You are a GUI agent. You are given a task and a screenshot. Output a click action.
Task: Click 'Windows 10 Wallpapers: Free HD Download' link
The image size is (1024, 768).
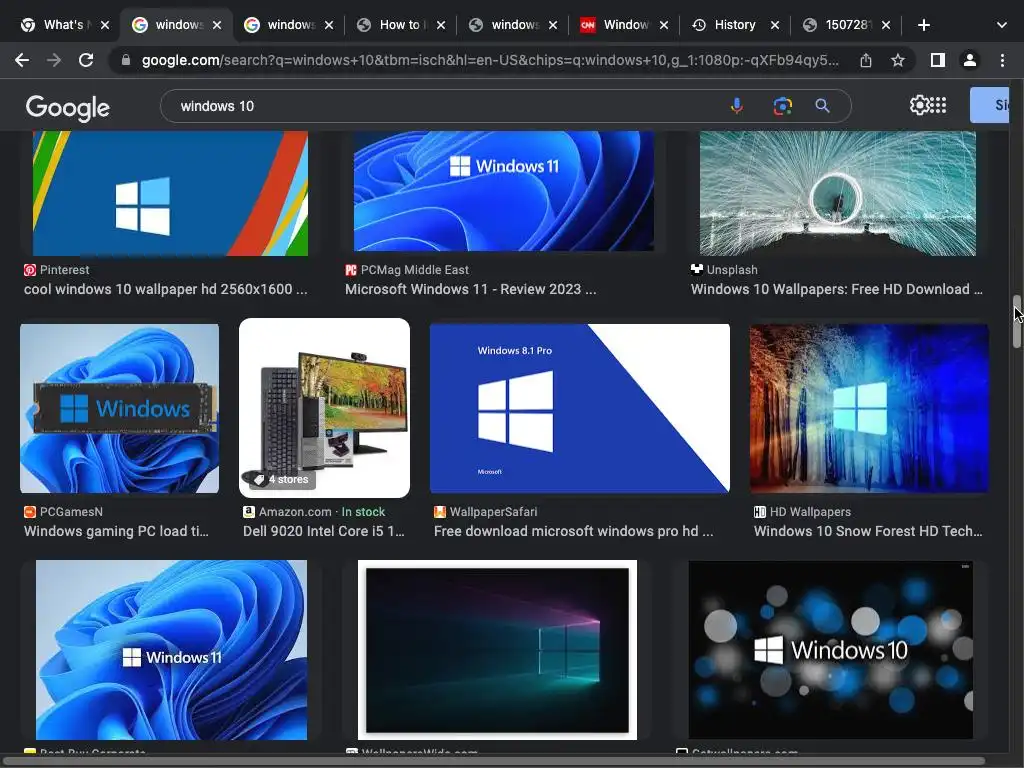[837, 289]
